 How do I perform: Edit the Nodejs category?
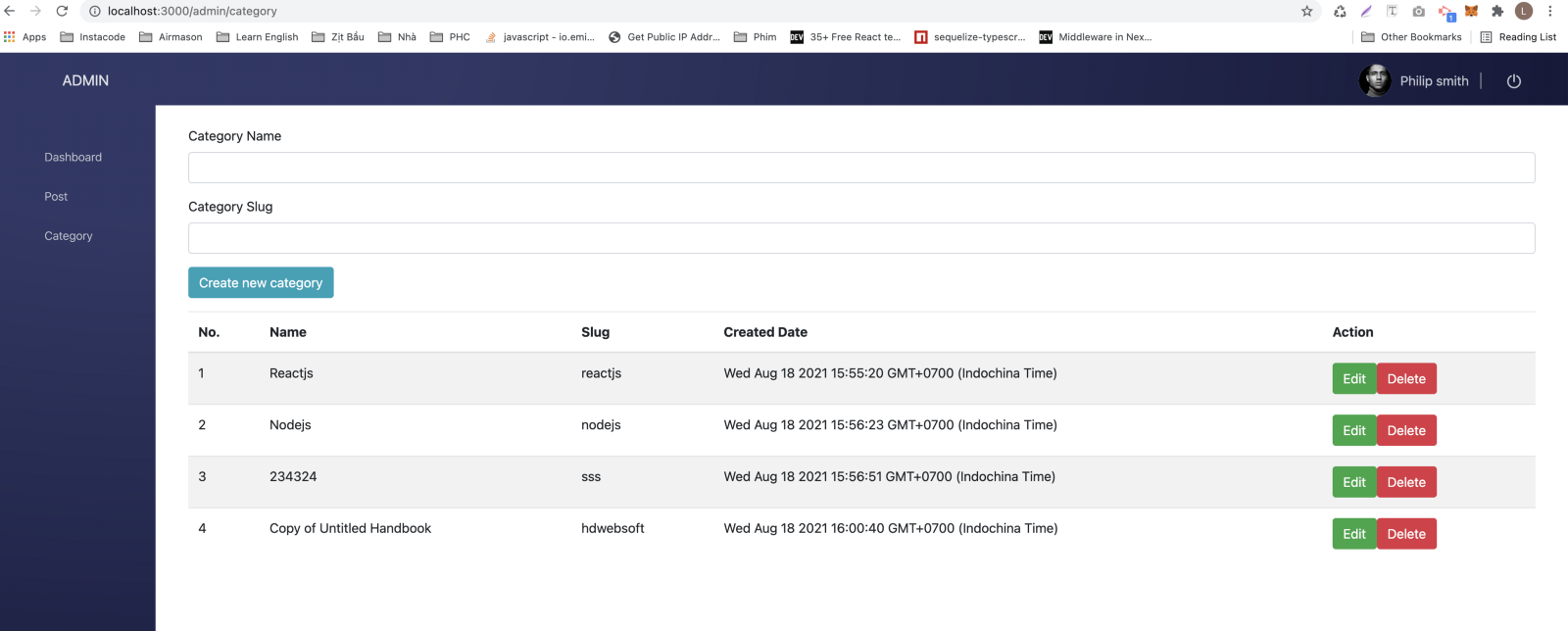1354,430
